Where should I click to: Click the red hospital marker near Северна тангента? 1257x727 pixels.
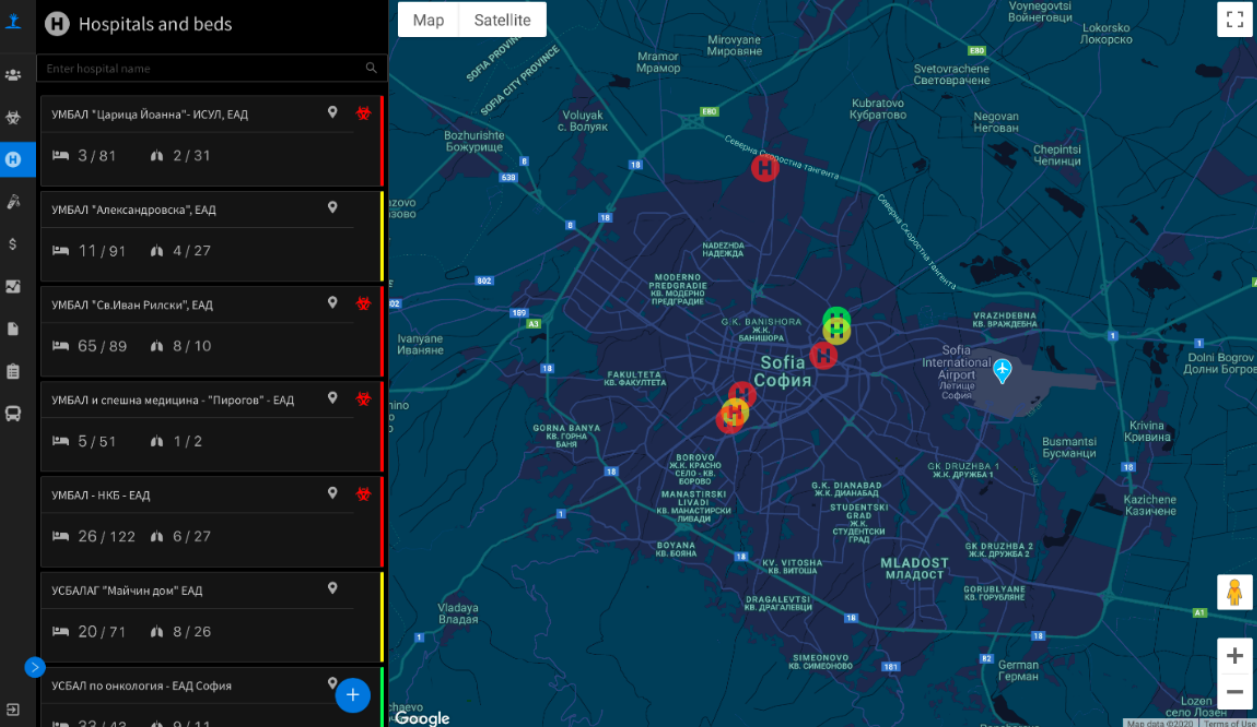click(x=765, y=168)
